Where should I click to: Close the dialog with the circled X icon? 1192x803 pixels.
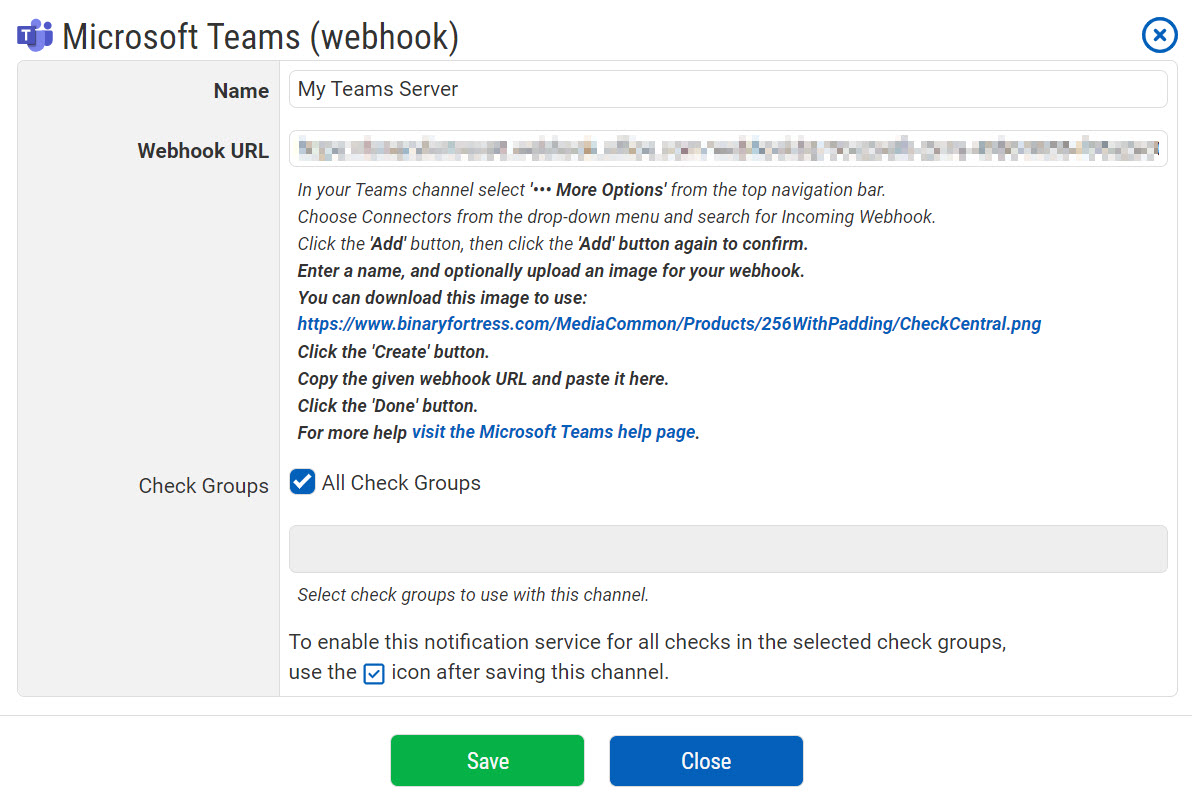coord(1159,36)
